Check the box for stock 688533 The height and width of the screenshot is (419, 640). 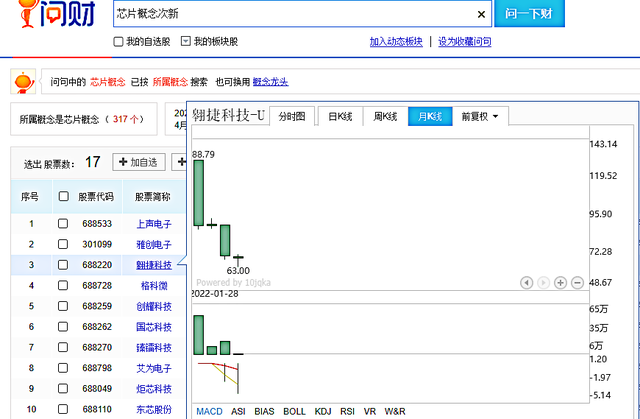[x=62, y=224]
